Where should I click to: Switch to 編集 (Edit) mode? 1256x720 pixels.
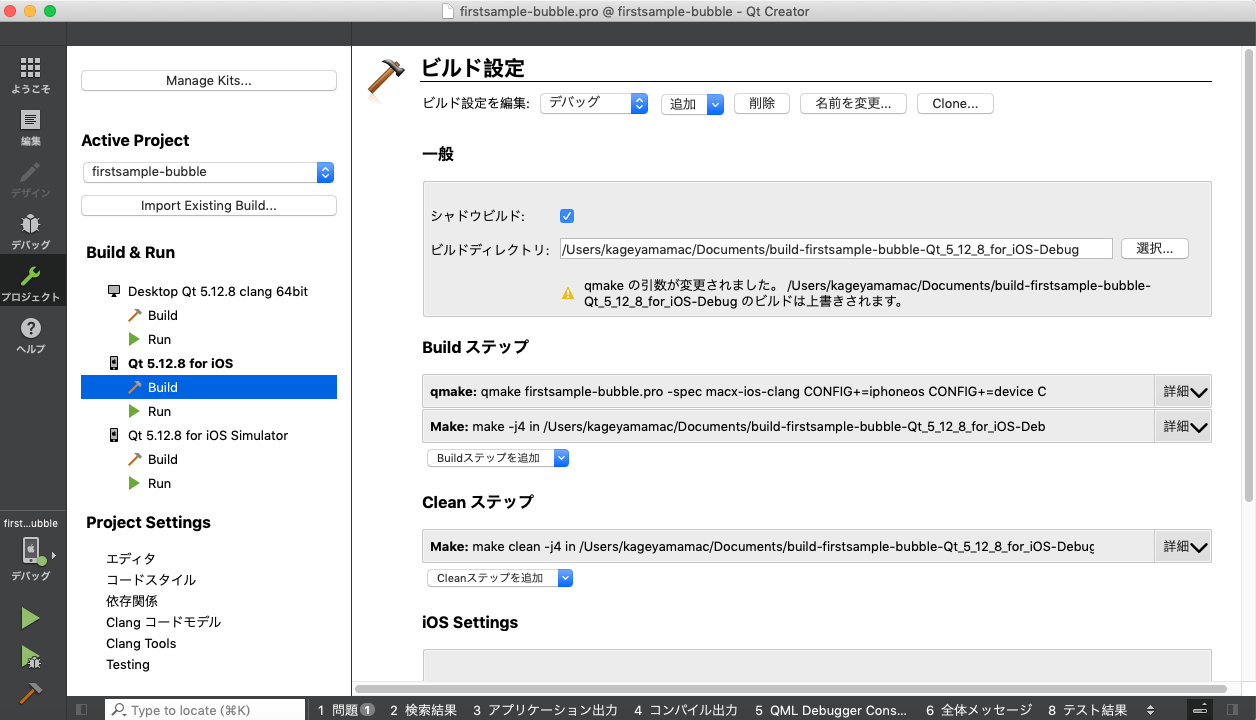31,127
